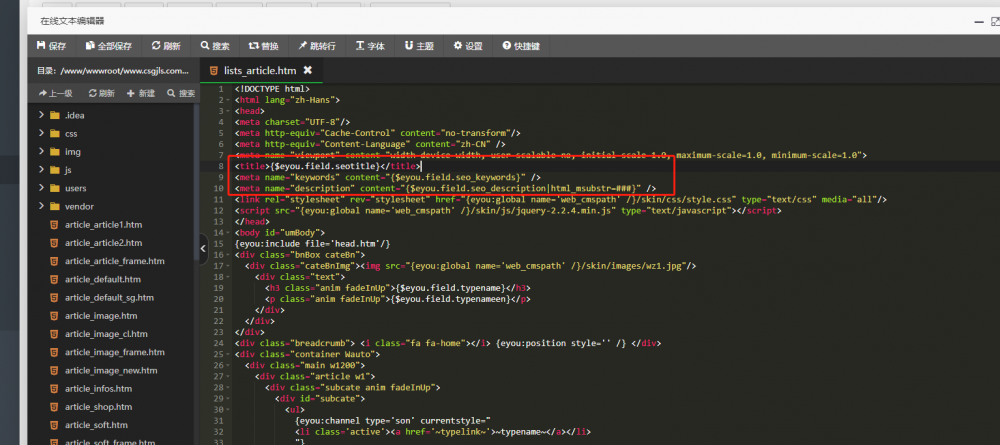This screenshot has width=1000, height=445.
Task: Click the HTML icon of article_image.htm
Action: (54, 316)
